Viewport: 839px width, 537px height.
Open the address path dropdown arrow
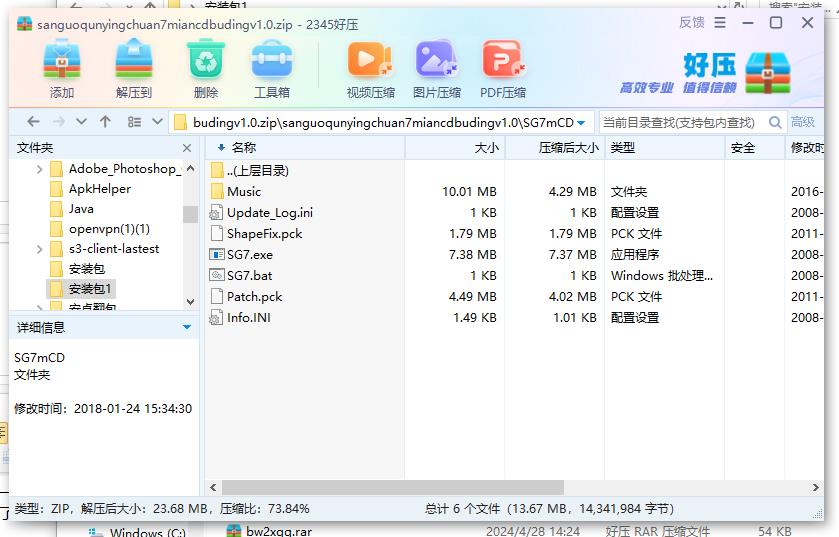(581, 123)
